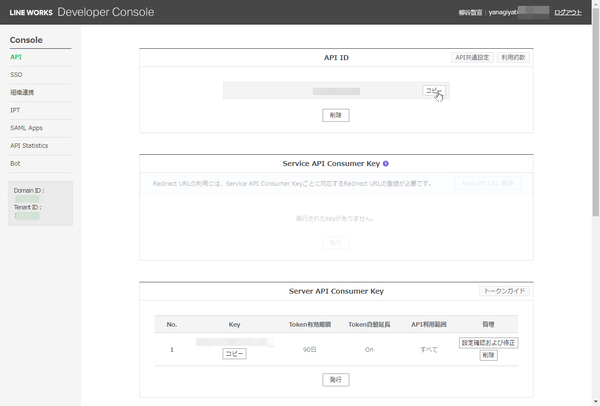Click 削除 button under the API ID
Image resolution: width=600 pixels, height=406 pixels.
click(336, 115)
